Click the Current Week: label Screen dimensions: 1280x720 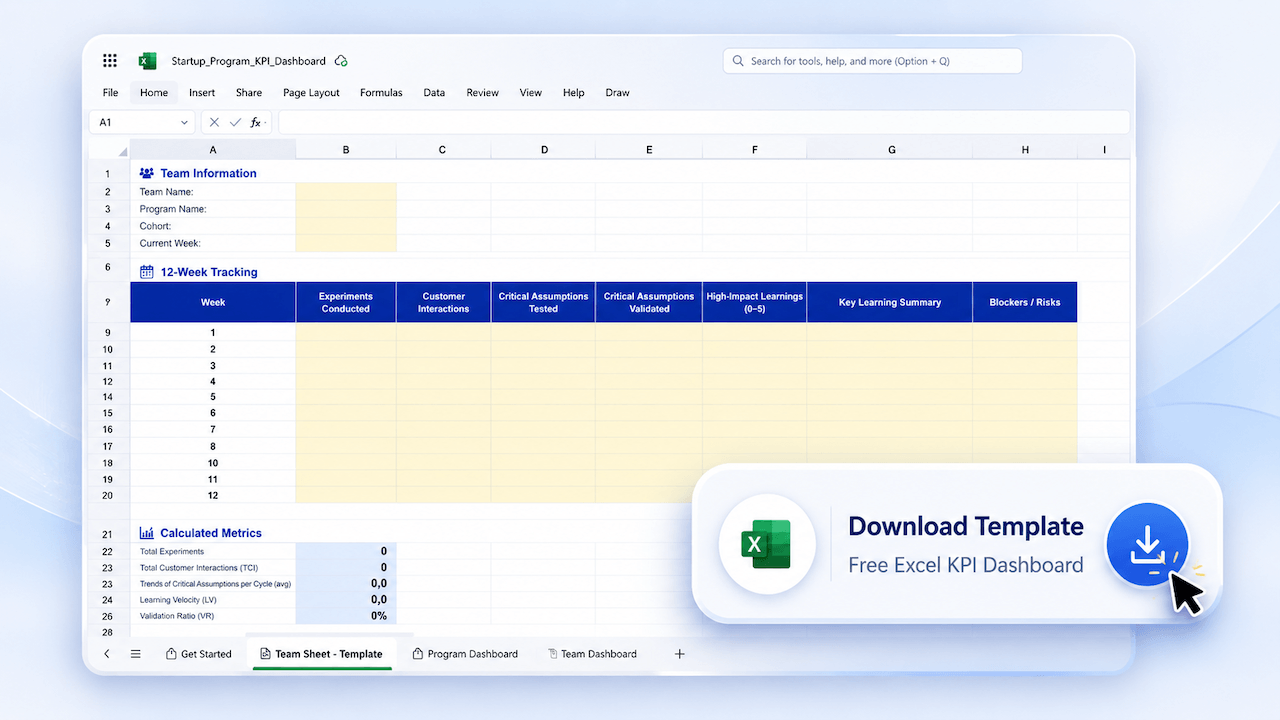[170, 243]
